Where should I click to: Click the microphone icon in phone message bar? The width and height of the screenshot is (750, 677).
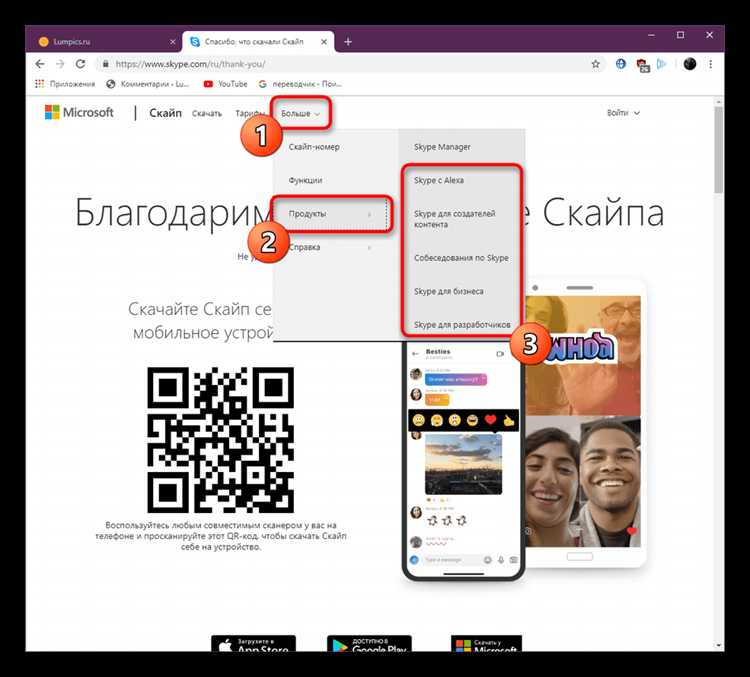(501, 560)
